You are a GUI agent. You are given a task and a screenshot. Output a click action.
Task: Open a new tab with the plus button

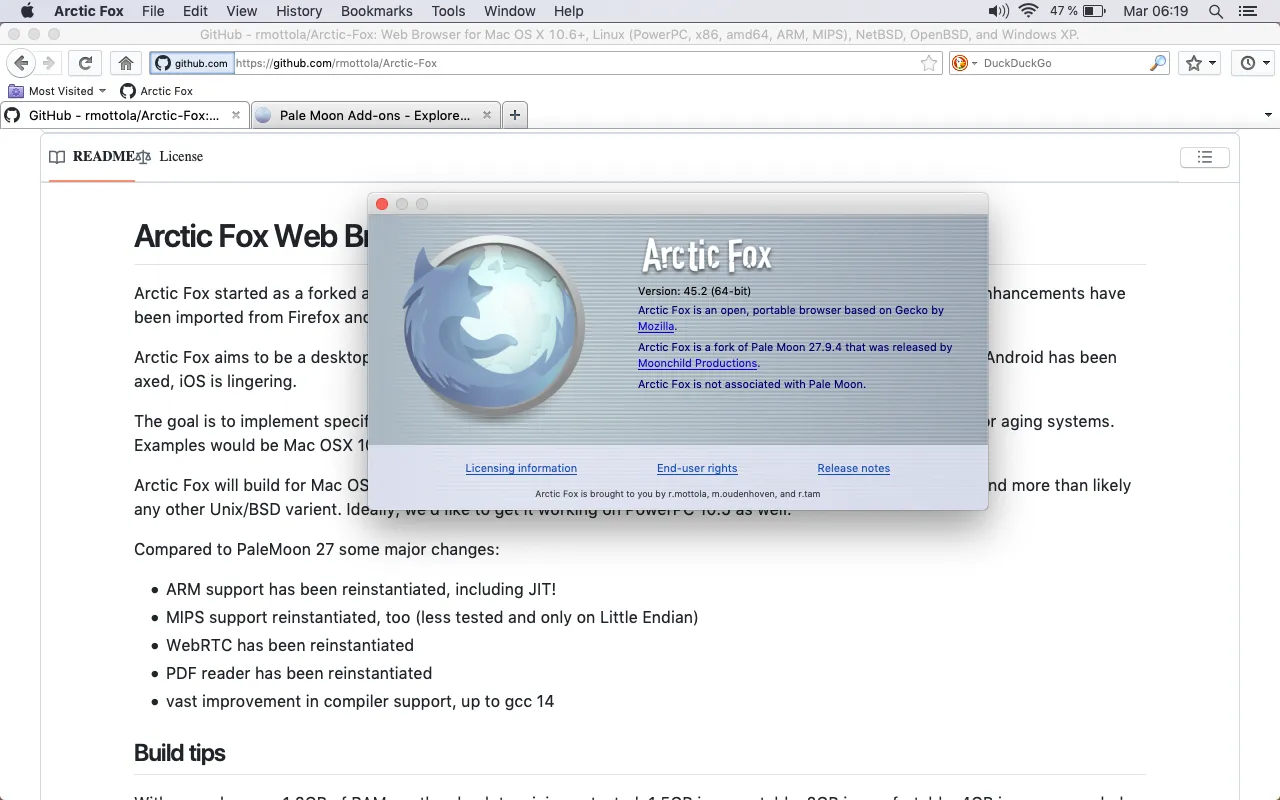coord(514,114)
